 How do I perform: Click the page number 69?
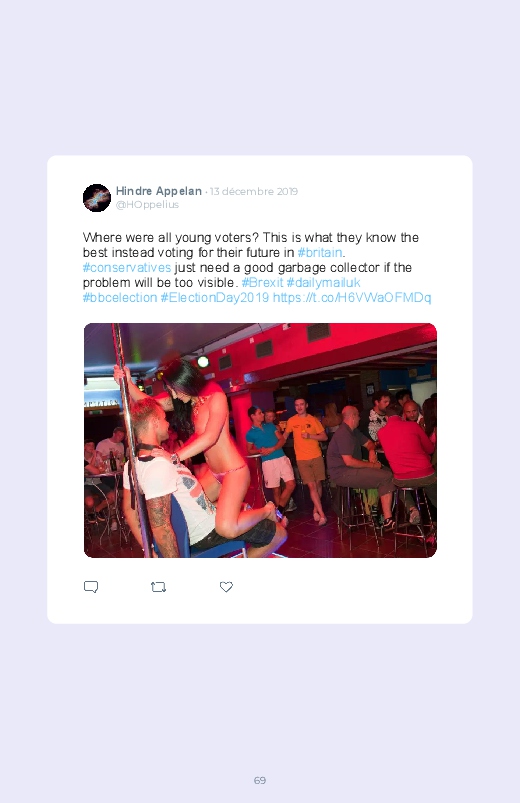pos(260,780)
